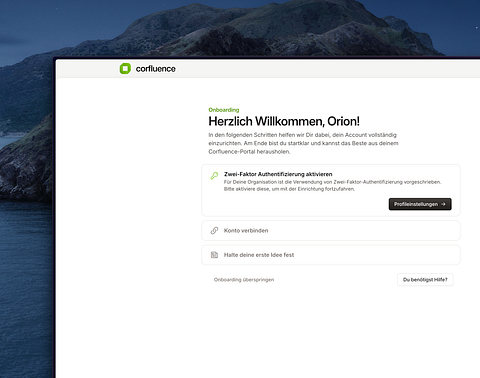Skip onboarding via Onboarding überspringen link
Screen dimensions: 480x378
244,280
